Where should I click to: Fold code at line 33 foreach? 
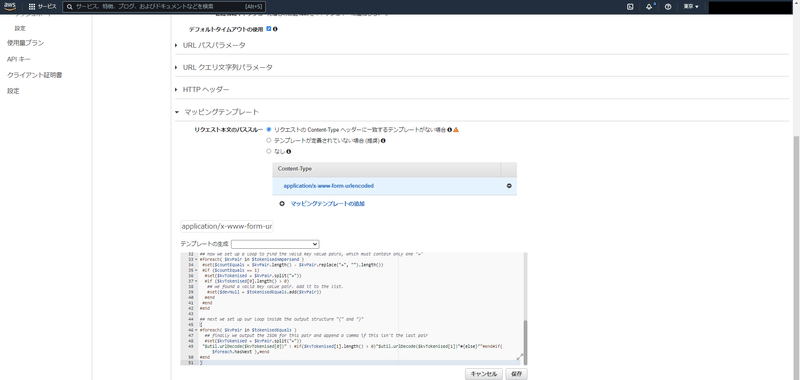[197, 259]
